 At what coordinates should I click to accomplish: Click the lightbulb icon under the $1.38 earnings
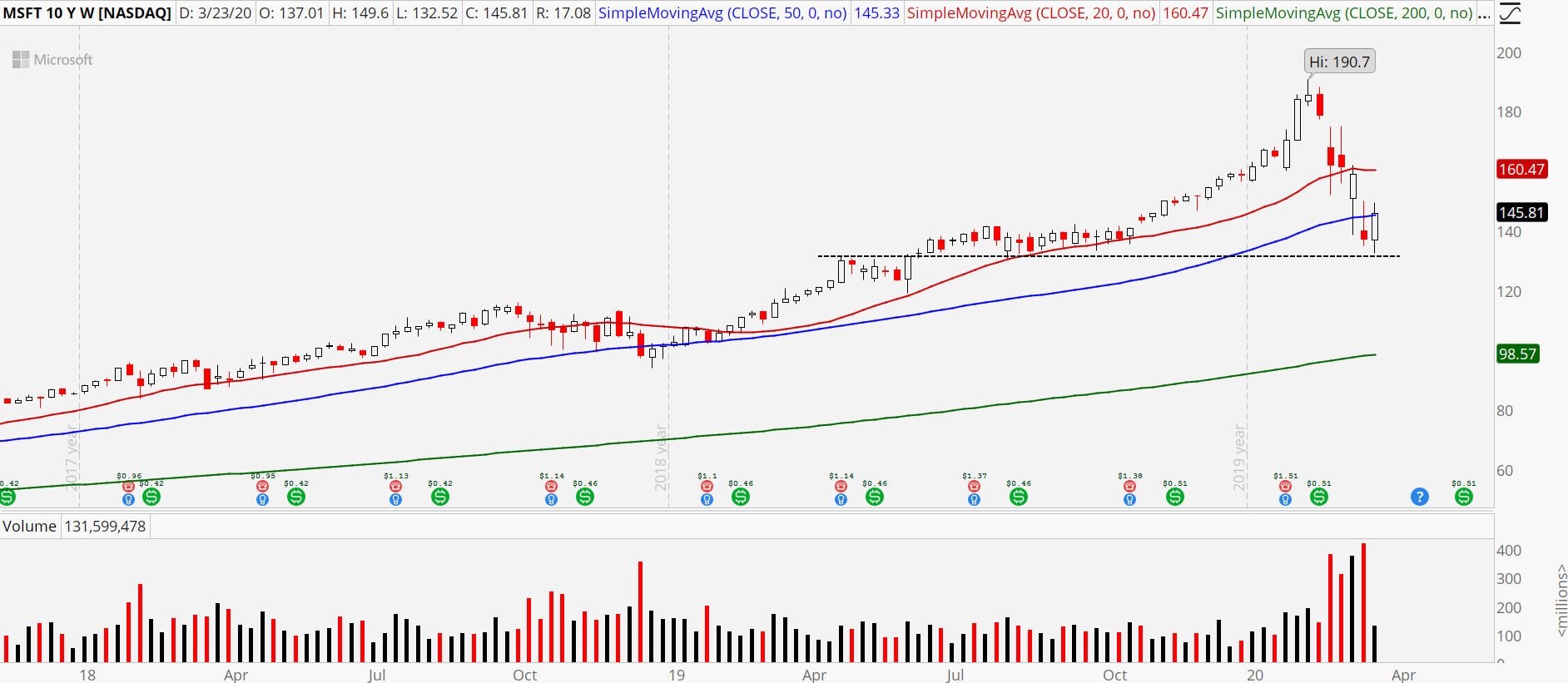coord(1129,500)
